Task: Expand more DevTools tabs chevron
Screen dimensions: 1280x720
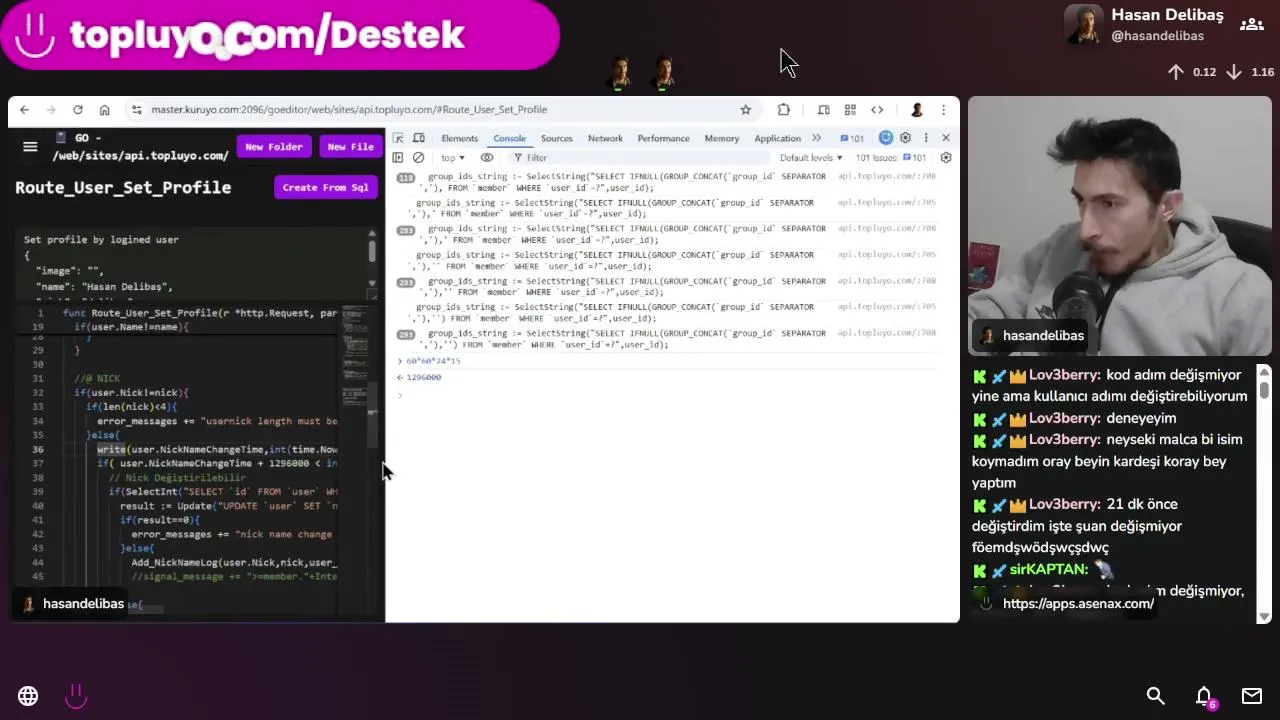Action: [x=816, y=138]
